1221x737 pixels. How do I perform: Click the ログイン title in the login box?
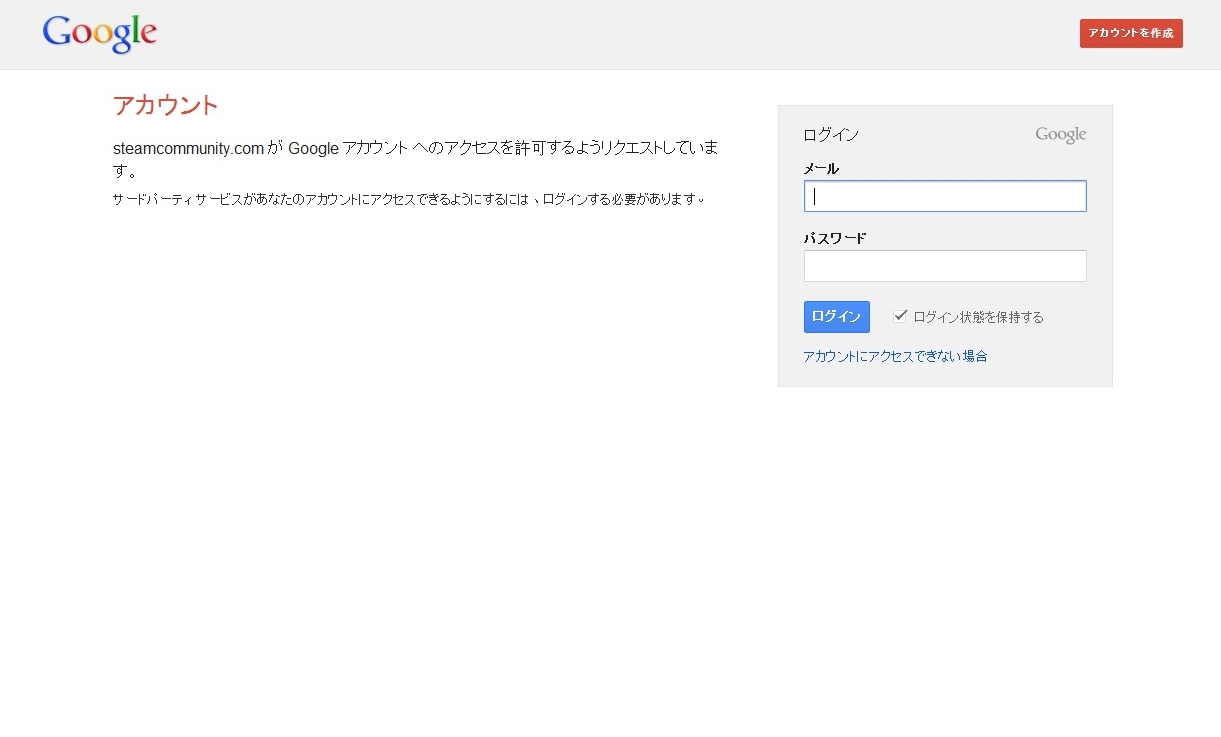tap(830, 135)
